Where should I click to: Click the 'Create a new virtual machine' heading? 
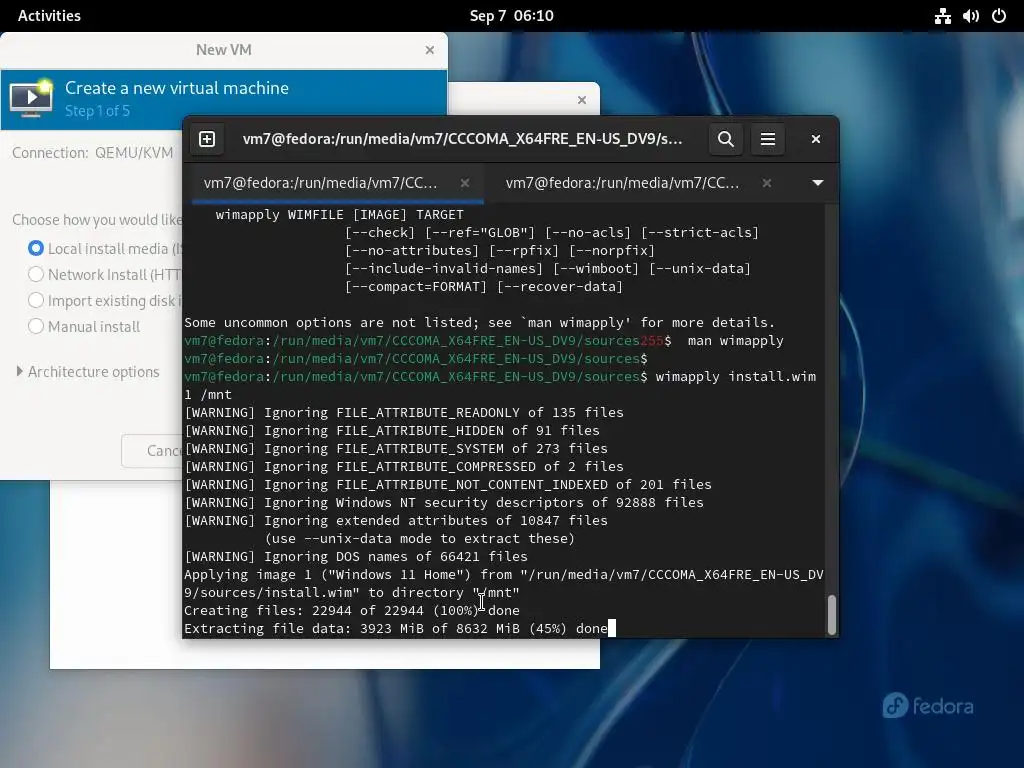tap(177, 88)
